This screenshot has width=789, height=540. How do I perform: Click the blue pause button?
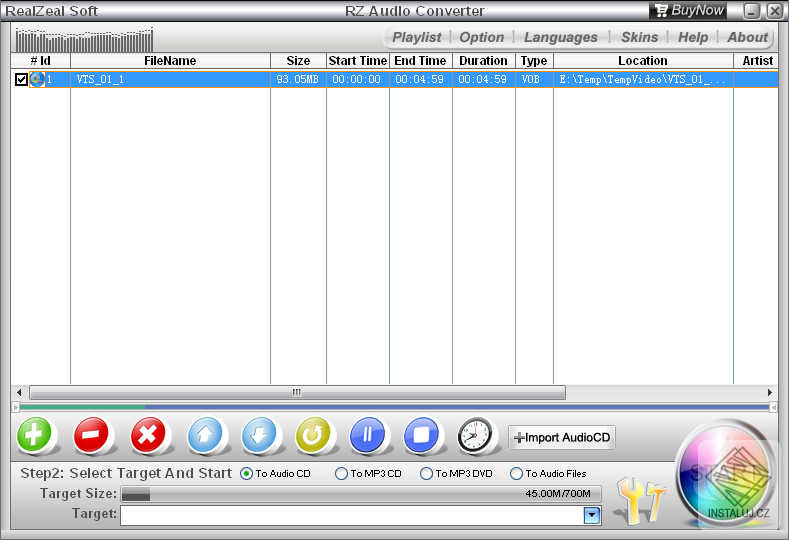point(367,434)
